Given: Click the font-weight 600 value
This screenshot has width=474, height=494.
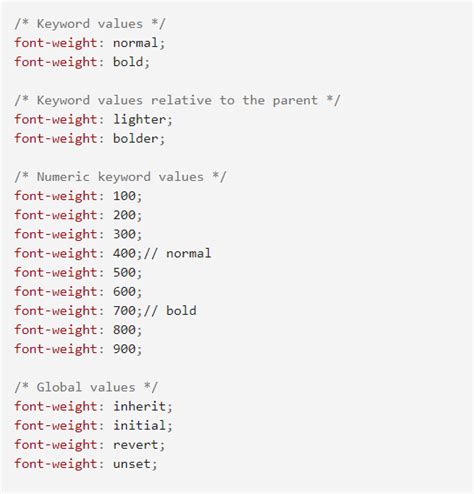Looking at the screenshot, I should [x=124, y=292].
